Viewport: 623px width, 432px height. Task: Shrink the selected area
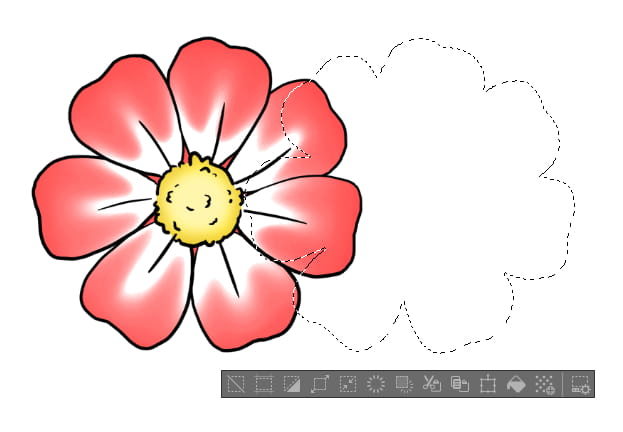[348, 383]
